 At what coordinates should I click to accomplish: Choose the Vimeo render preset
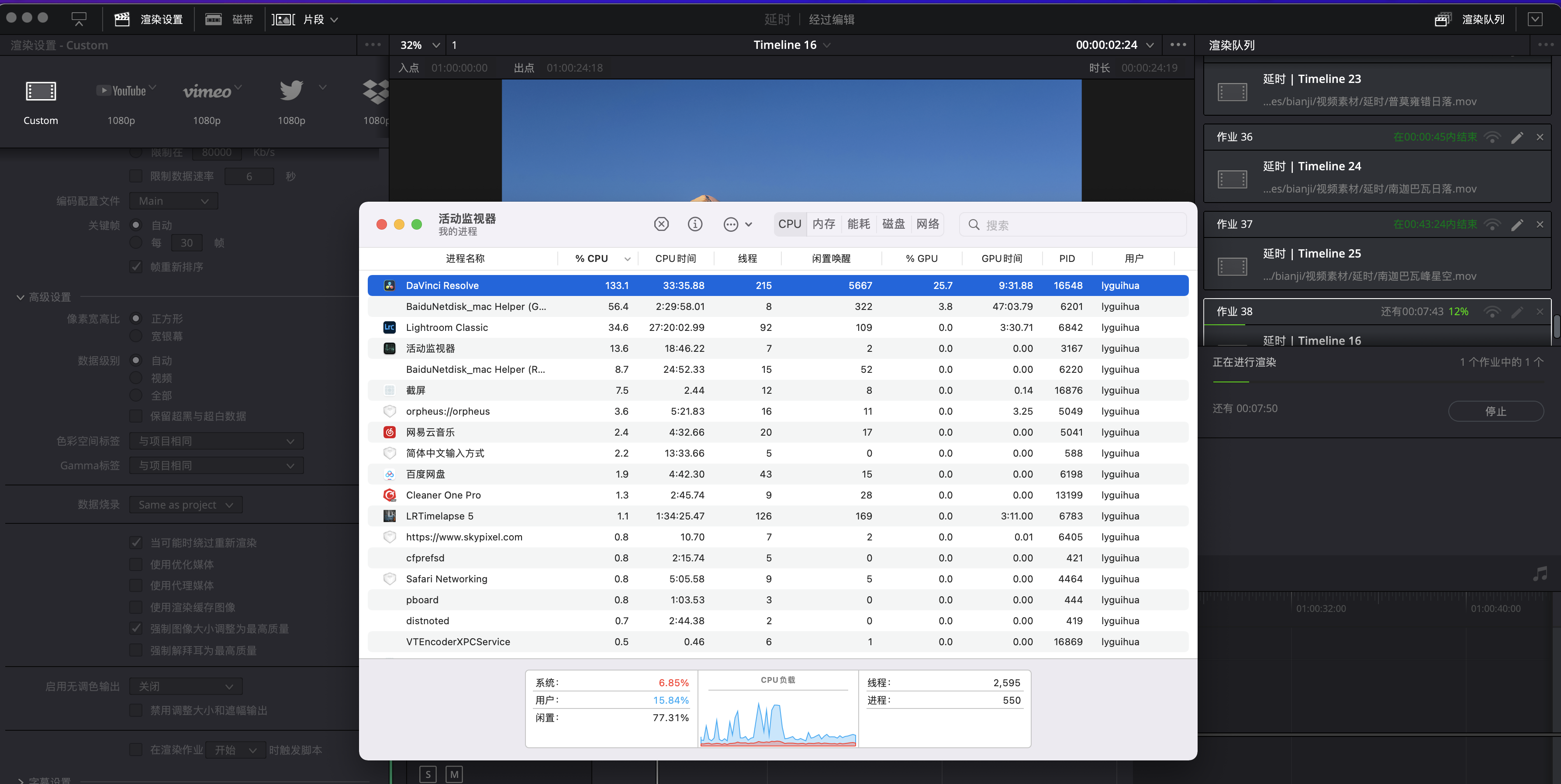207,92
